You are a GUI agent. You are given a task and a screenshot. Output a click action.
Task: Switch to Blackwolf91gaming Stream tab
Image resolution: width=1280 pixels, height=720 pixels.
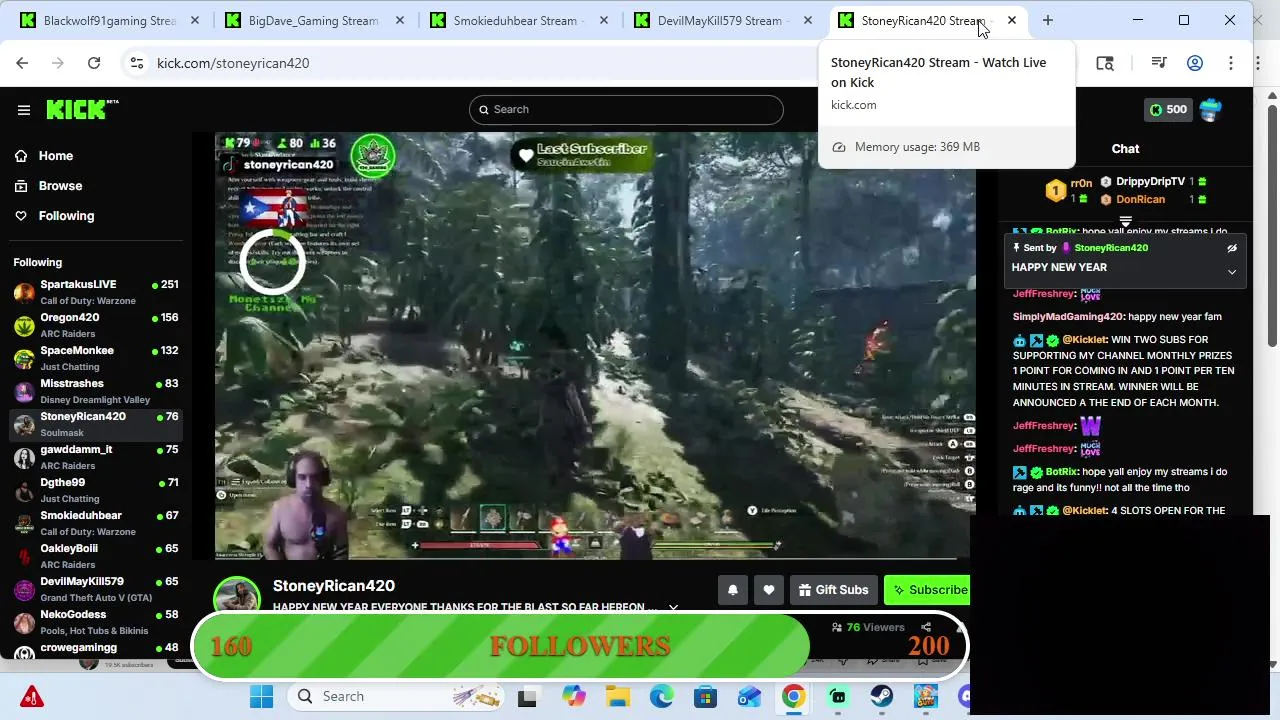[110, 20]
